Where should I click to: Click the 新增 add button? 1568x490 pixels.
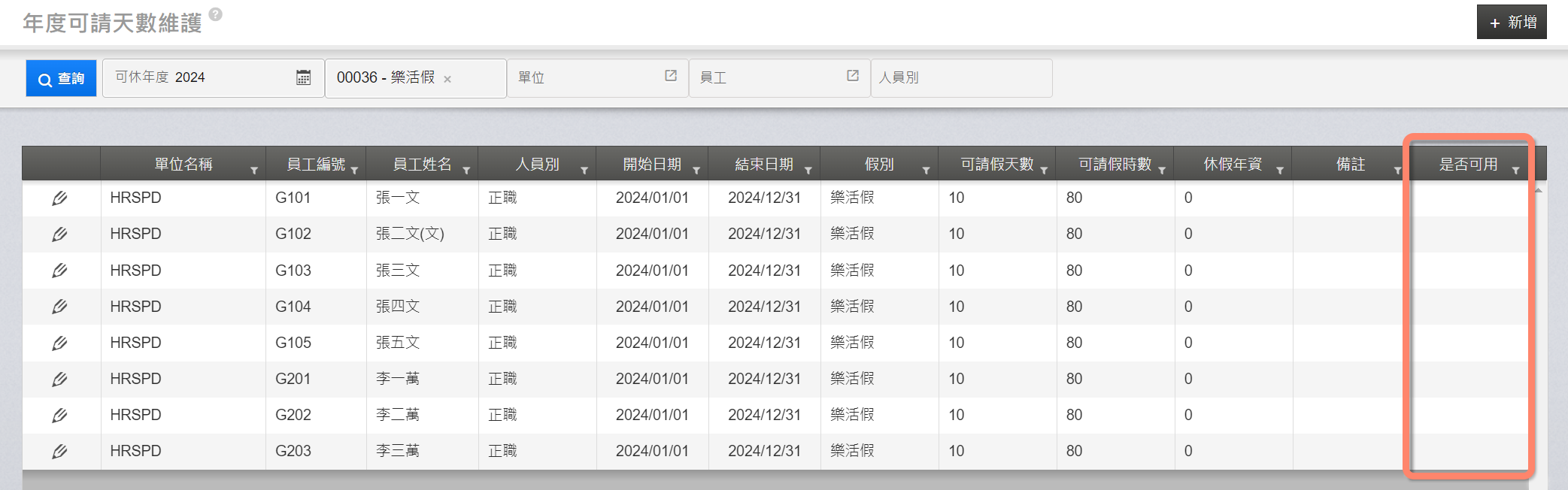1512,22
